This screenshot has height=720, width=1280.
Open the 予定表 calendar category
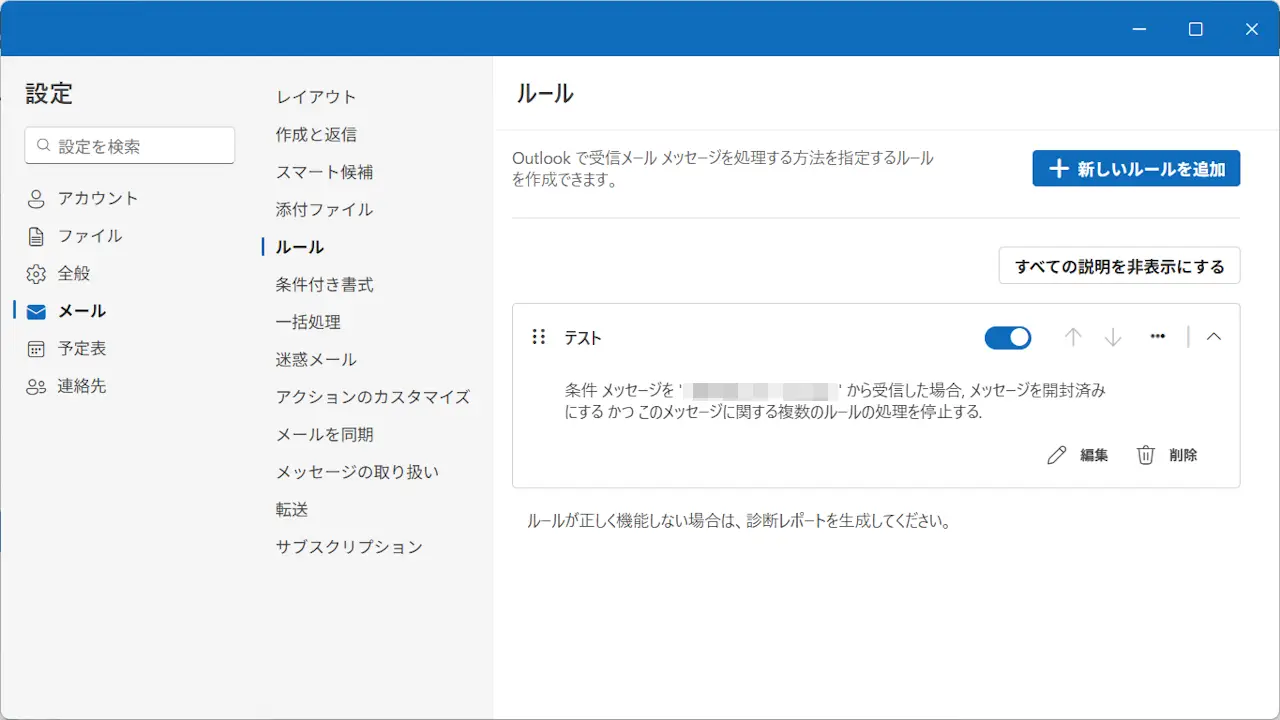(82, 349)
